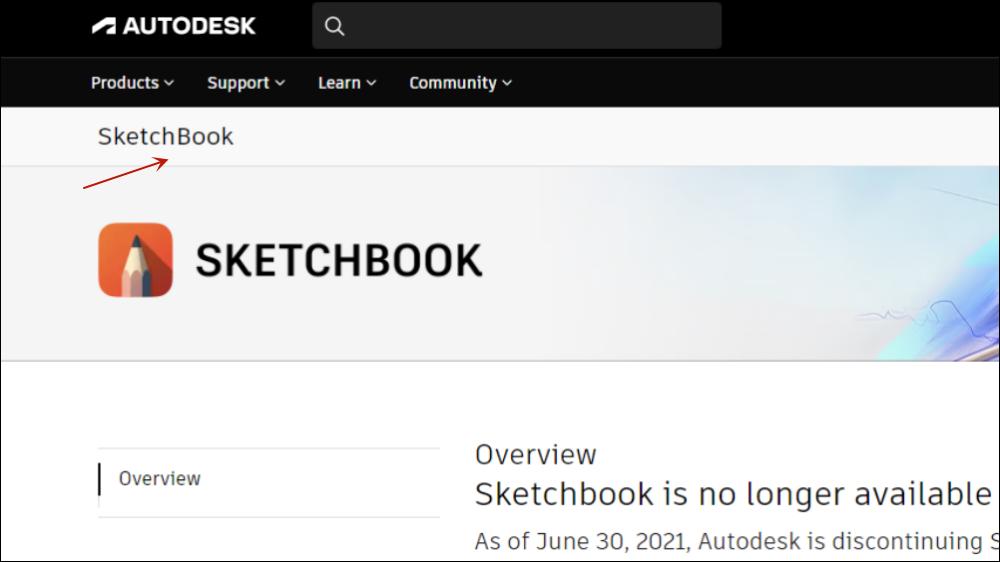Screen dimensions: 1000x562
Task: Click the Autodesk logo
Action: click(173, 26)
